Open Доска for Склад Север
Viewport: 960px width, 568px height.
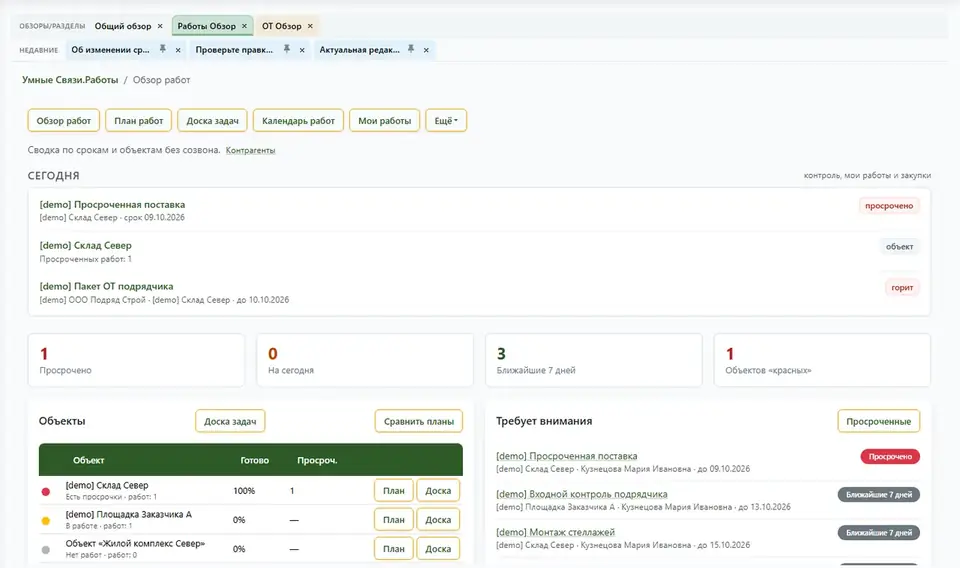pyautogui.click(x=438, y=490)
